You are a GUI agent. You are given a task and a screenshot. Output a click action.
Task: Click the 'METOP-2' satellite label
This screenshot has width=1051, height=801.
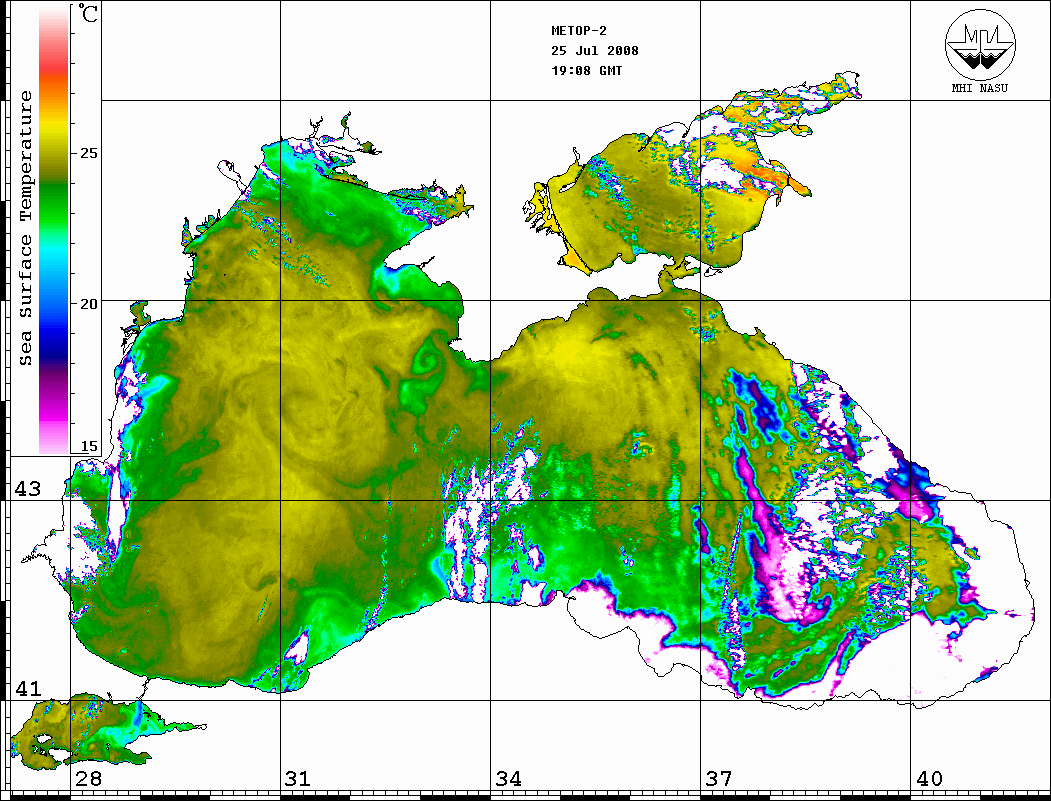[578, 31]
